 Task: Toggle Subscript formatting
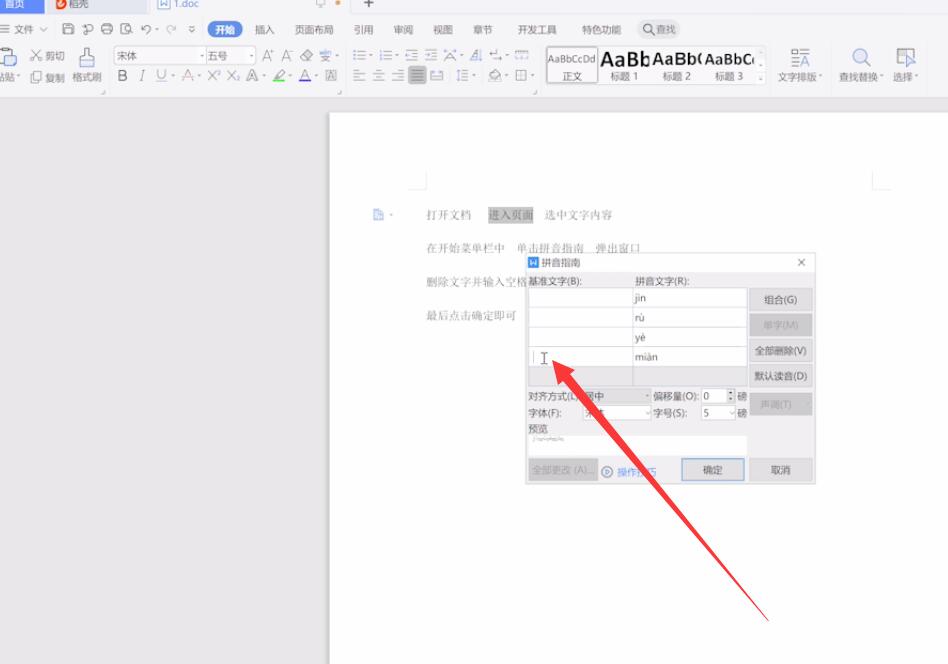(x=233, y=76)
